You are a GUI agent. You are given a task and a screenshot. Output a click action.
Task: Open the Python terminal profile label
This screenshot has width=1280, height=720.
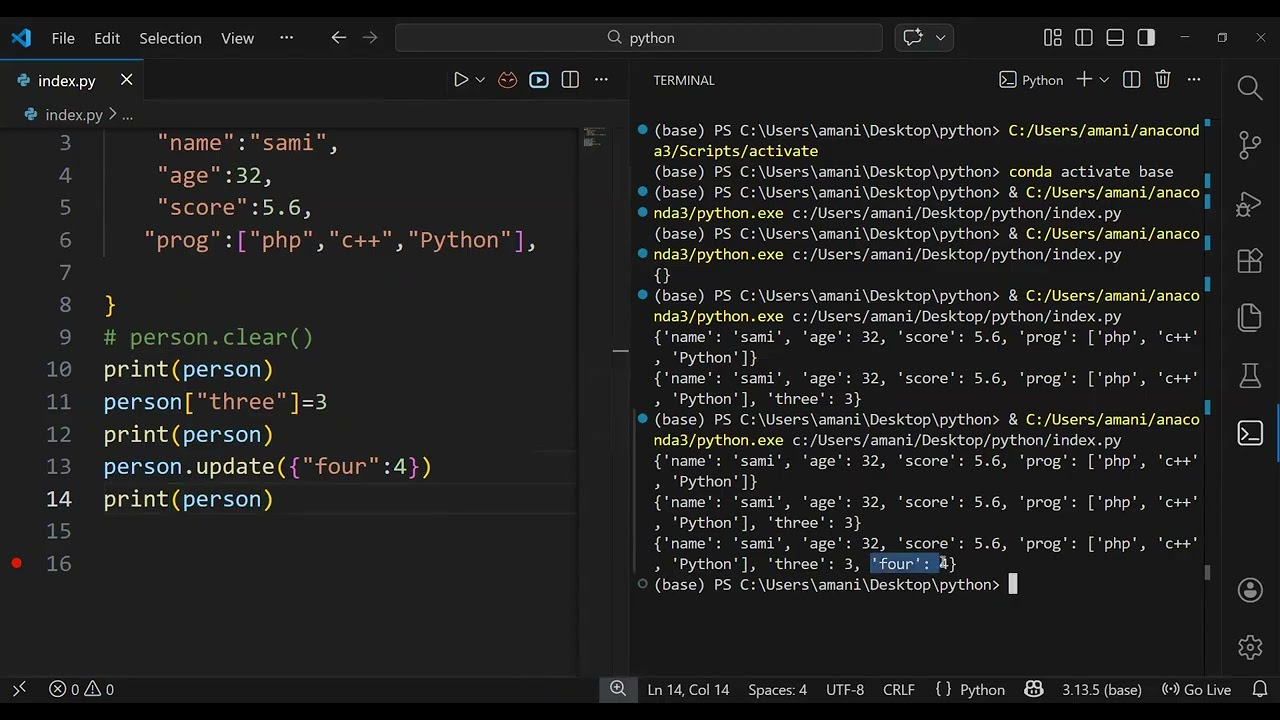pos(1031,80)
